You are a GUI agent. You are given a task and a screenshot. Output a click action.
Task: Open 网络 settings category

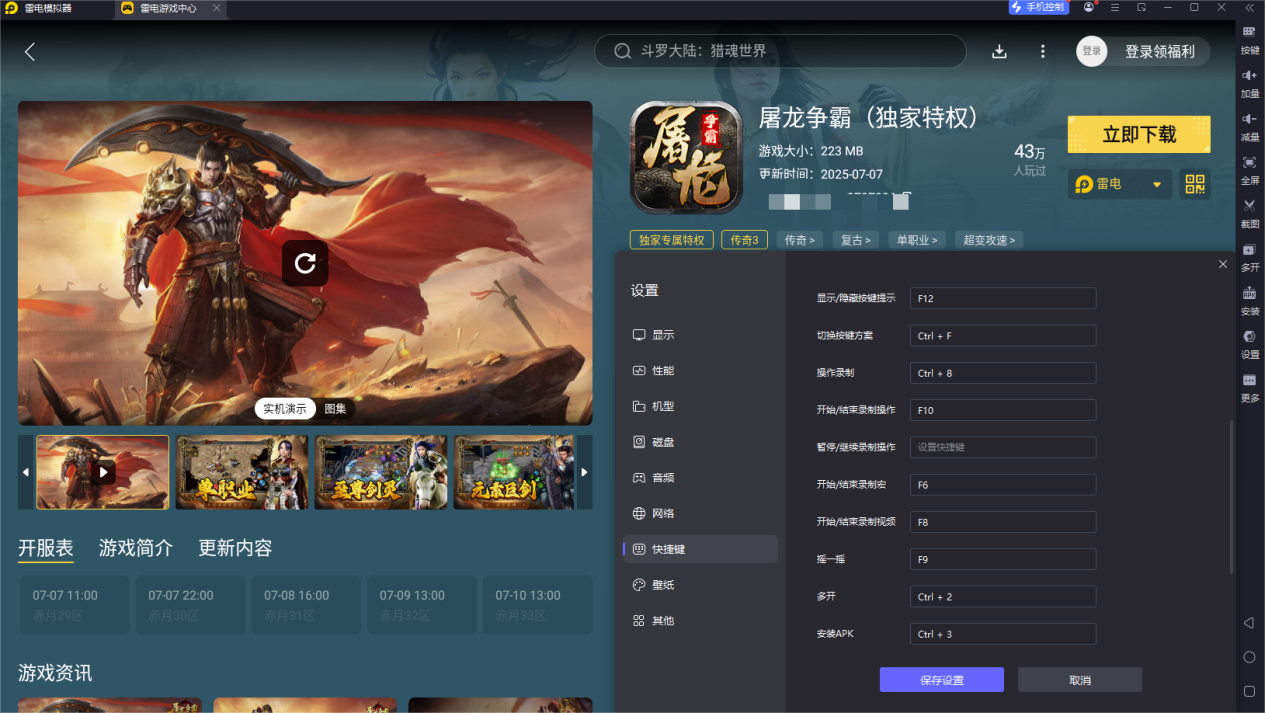pyautogui.click(x=700, y=513)
